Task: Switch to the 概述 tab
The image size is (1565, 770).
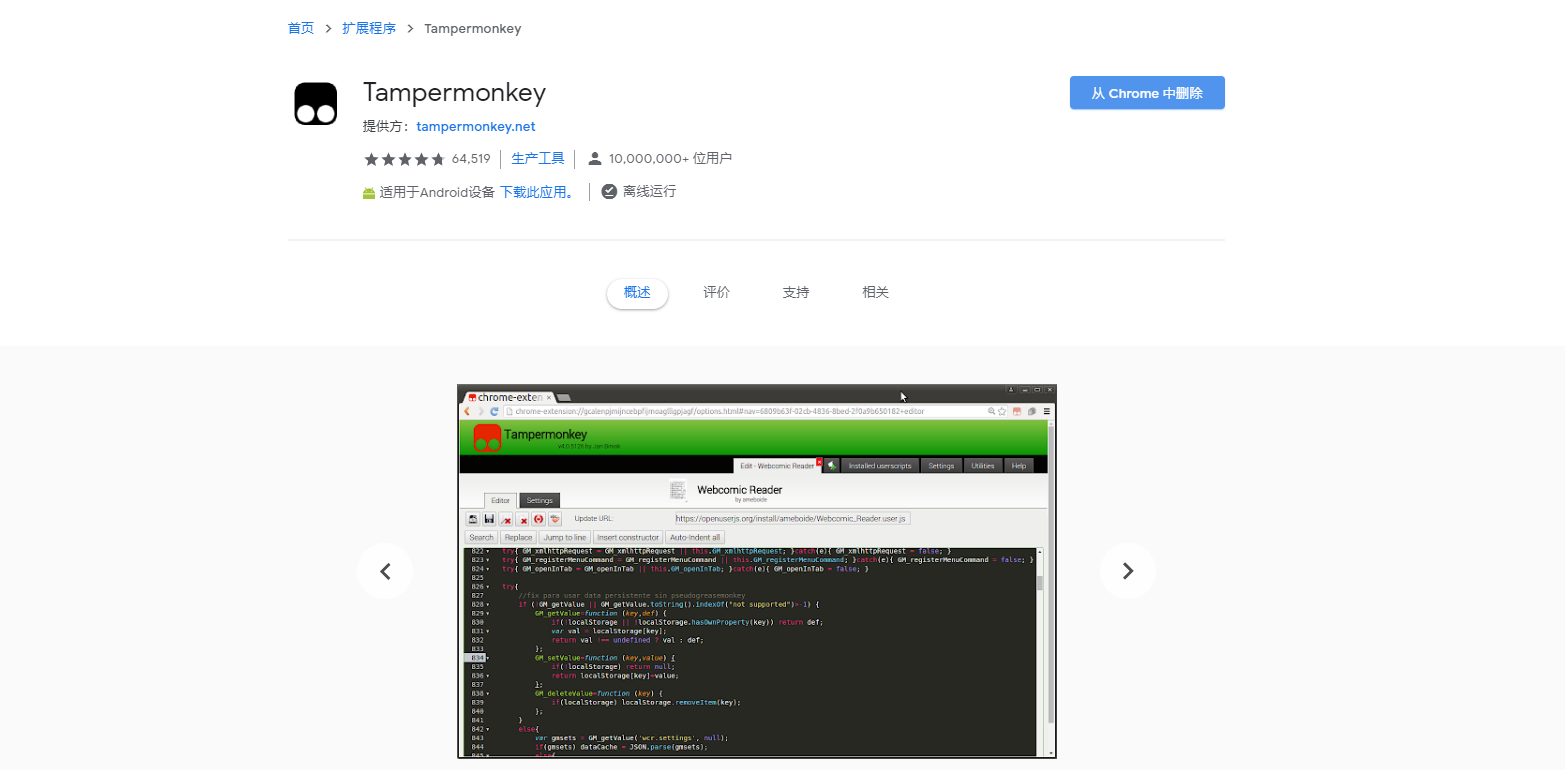Action: click(x=637, y=293)
